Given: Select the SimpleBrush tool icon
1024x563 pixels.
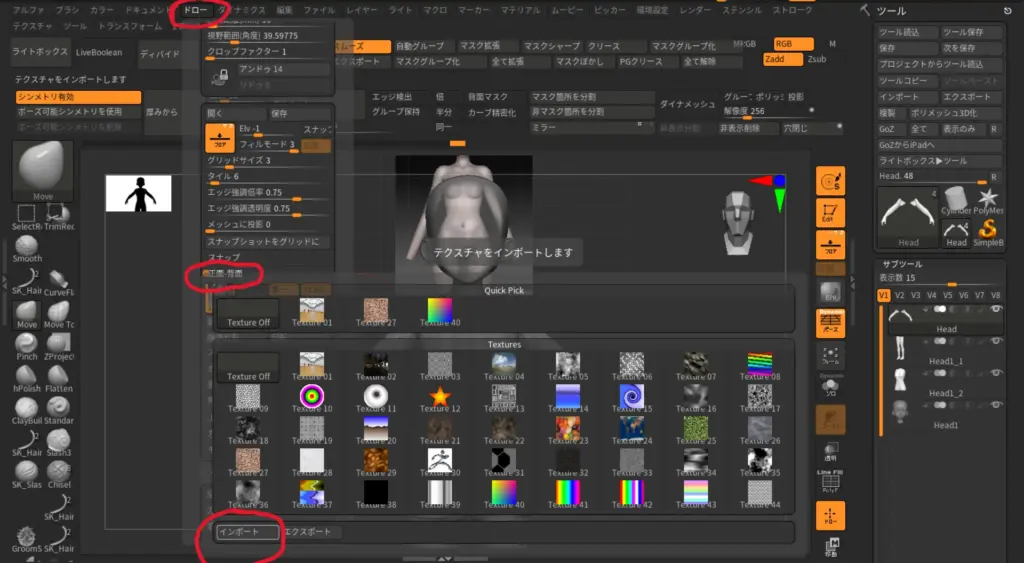Looking at the screenshot, I should (988, 233).
